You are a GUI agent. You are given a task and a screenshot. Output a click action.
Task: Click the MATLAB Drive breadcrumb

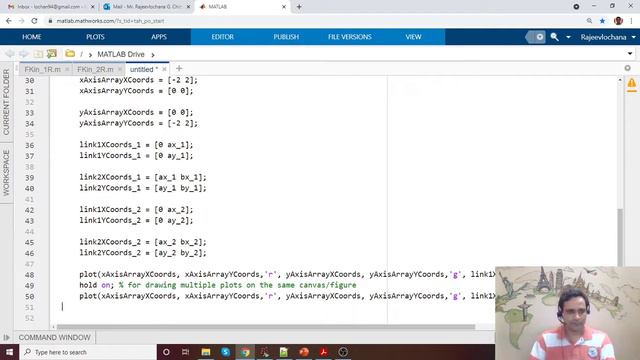click(x=121, y=54)
